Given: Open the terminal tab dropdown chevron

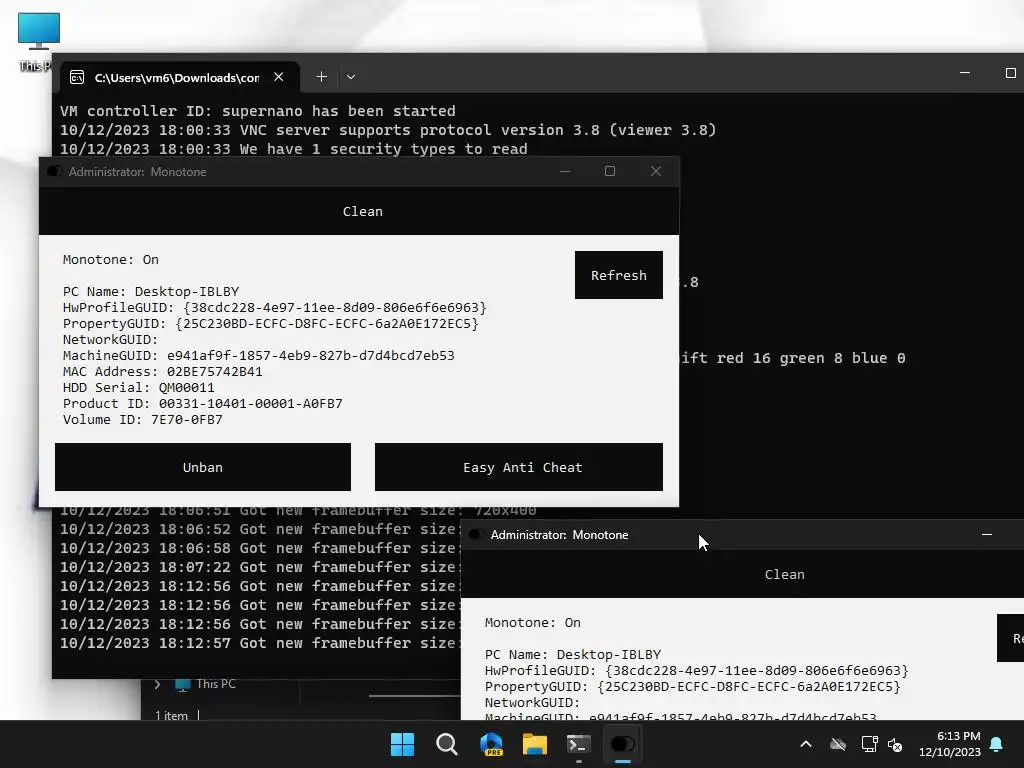Looking at the screenshot, I should (351, 77).
